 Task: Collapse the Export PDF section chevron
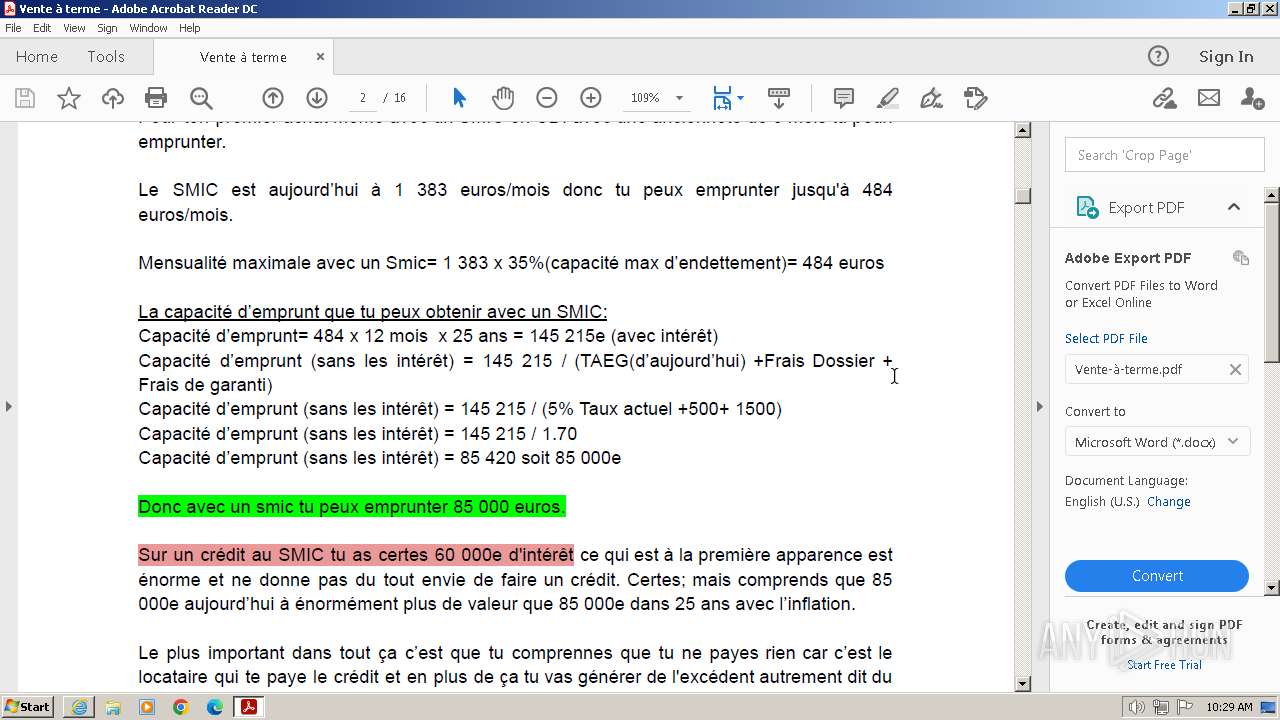1234,207
